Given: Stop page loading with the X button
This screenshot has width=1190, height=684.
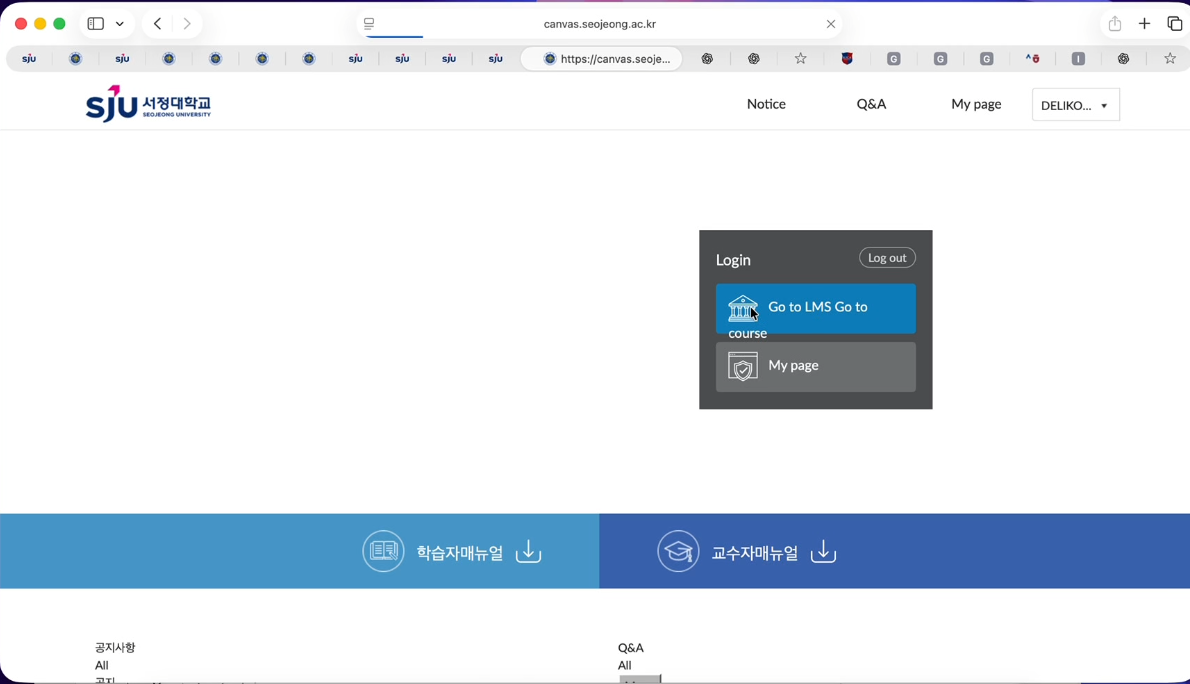Looking at the screenshot, I should 831,24.
